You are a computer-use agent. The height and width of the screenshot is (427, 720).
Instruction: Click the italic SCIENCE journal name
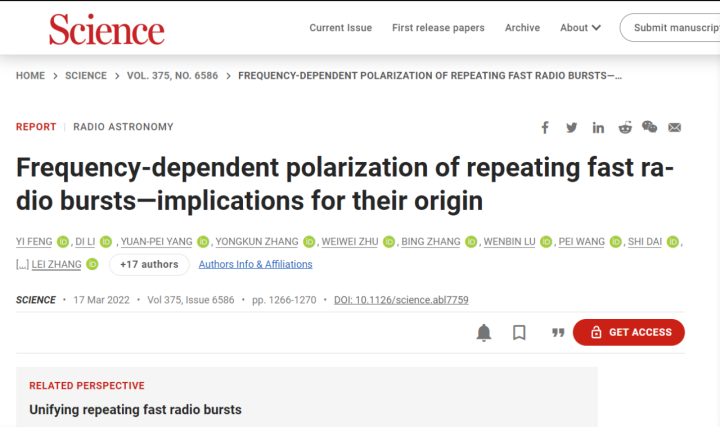[35, 300]
